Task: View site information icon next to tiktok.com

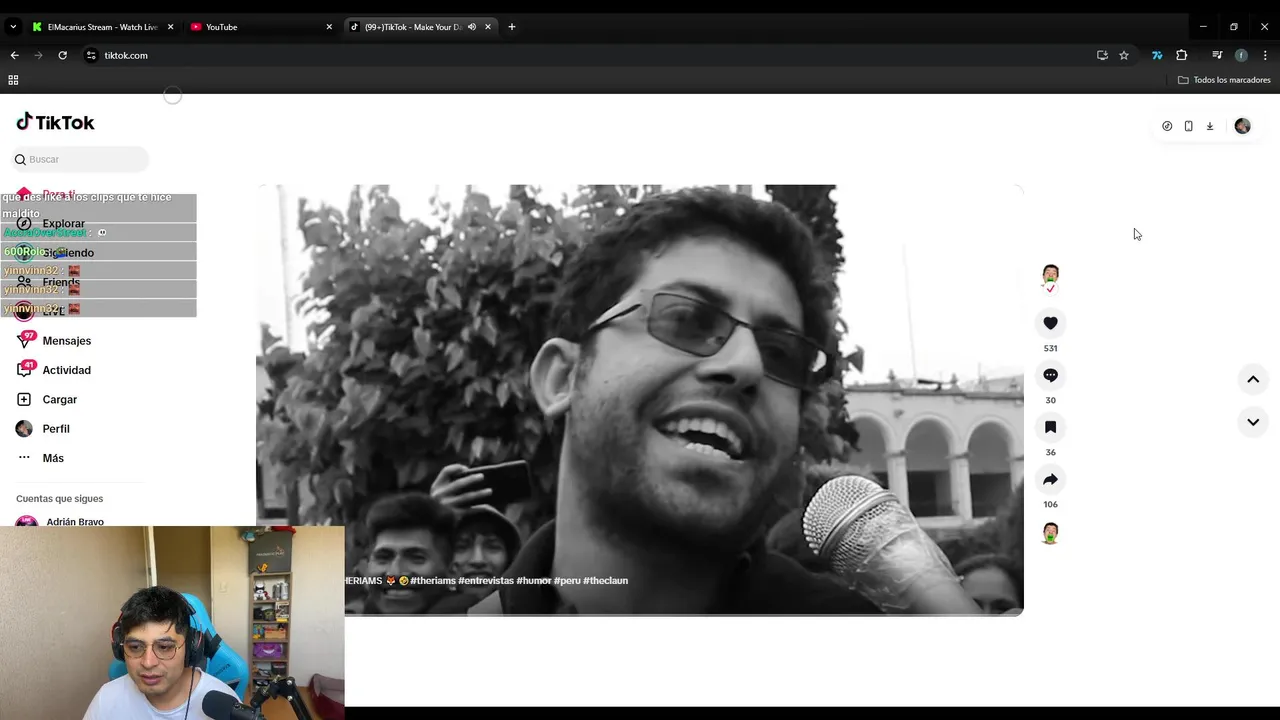Action: (x=91, y=55)
